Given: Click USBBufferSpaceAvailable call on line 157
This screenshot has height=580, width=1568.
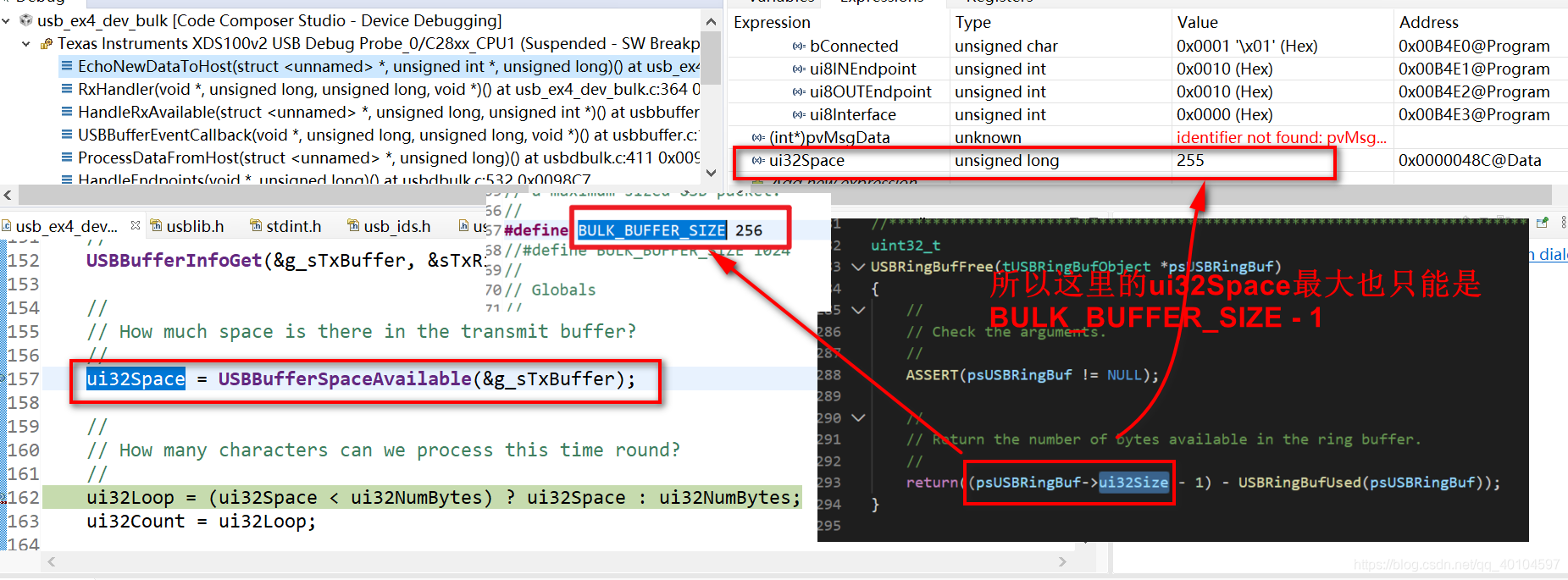Looking at the screenshot, I should point(344,378).
